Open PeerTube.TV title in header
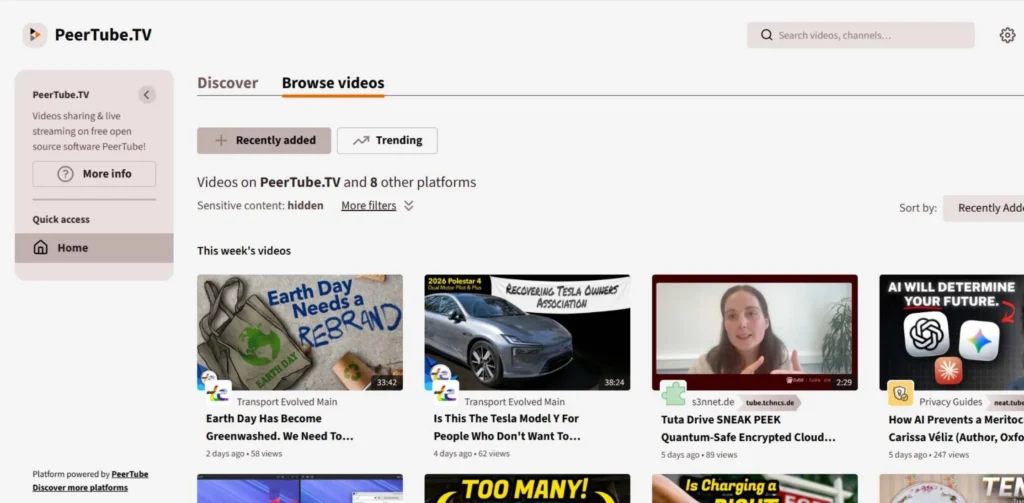Image resolution: width=1024 pixels, height=503 pixels. 103,35
